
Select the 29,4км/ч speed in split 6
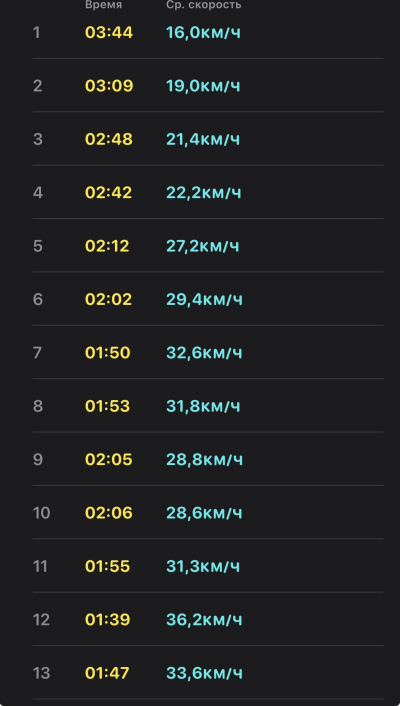coord(205,299)
